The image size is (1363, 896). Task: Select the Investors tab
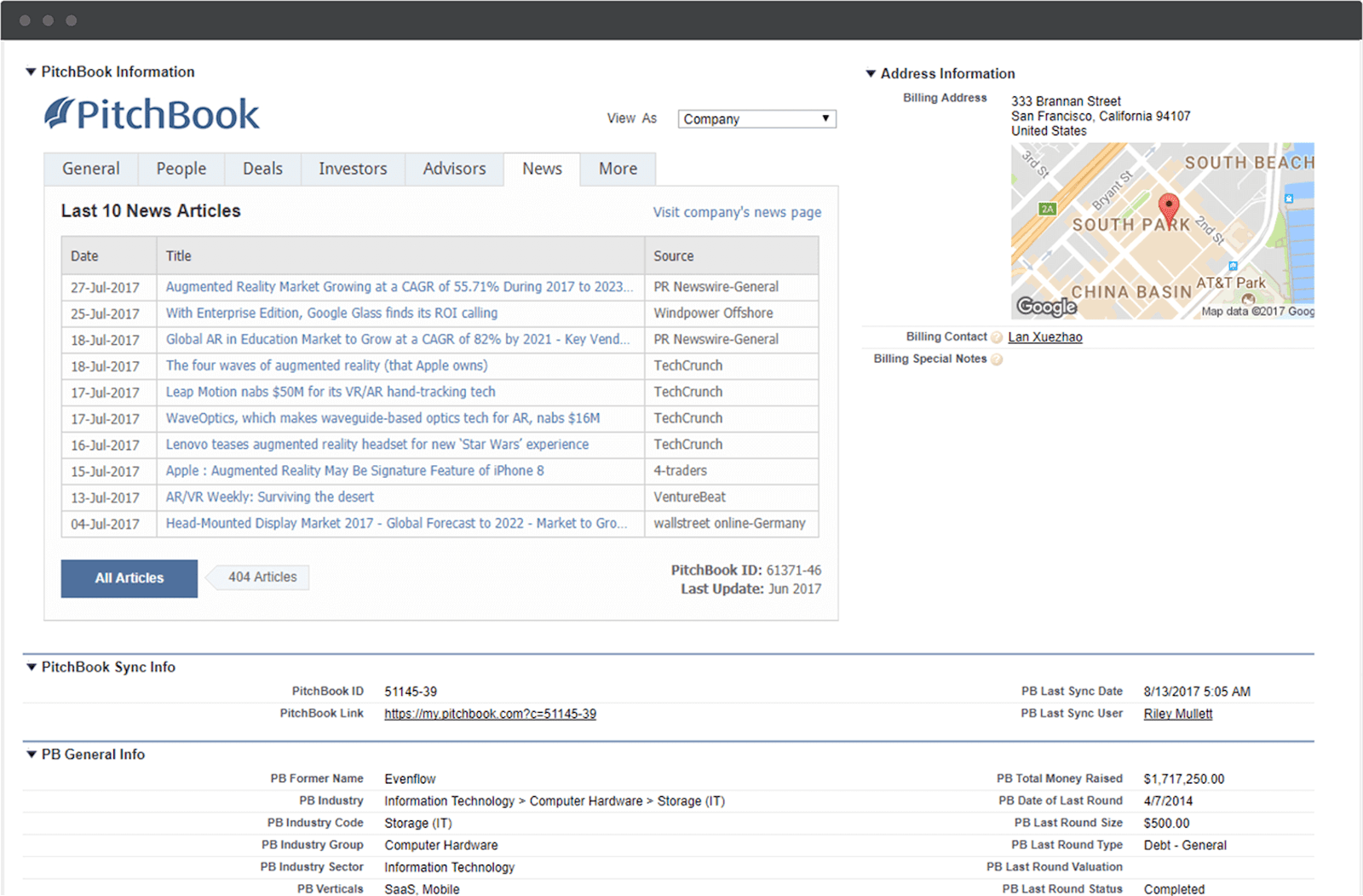click(353, 169)
